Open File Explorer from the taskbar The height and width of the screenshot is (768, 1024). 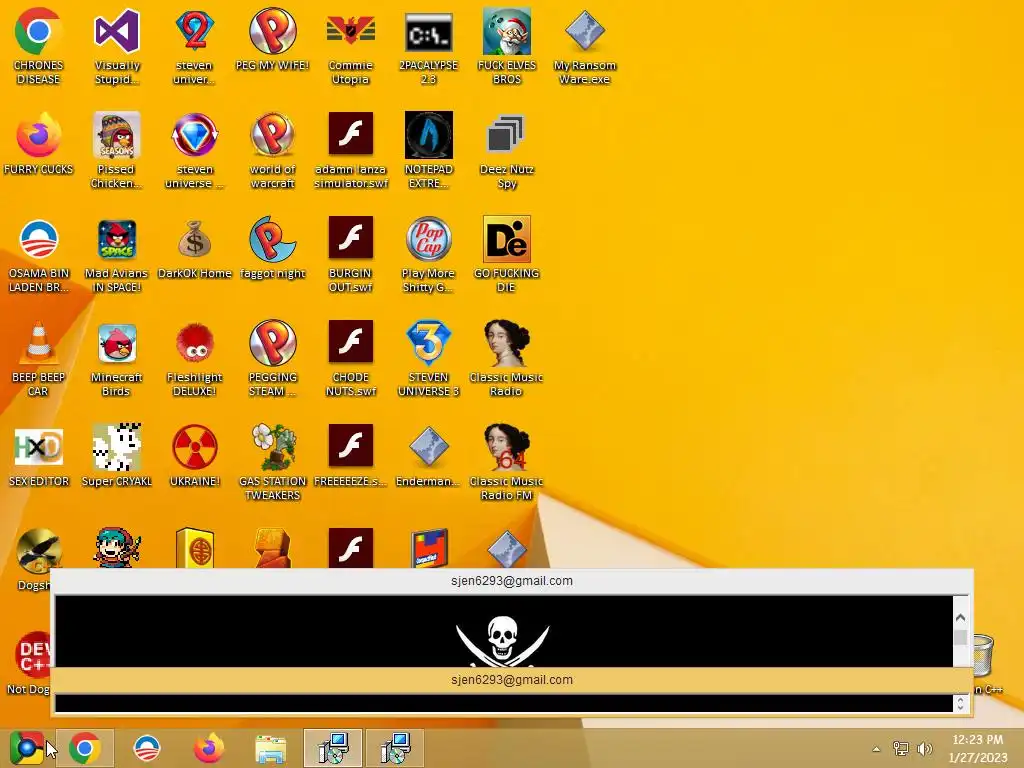pyautogui.click(x=270, y=748)
